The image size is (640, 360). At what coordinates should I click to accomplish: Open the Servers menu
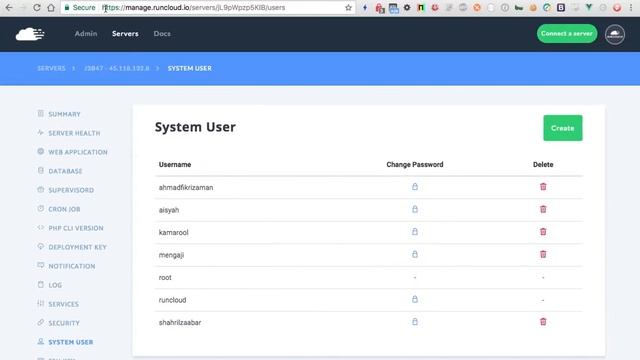125,33
